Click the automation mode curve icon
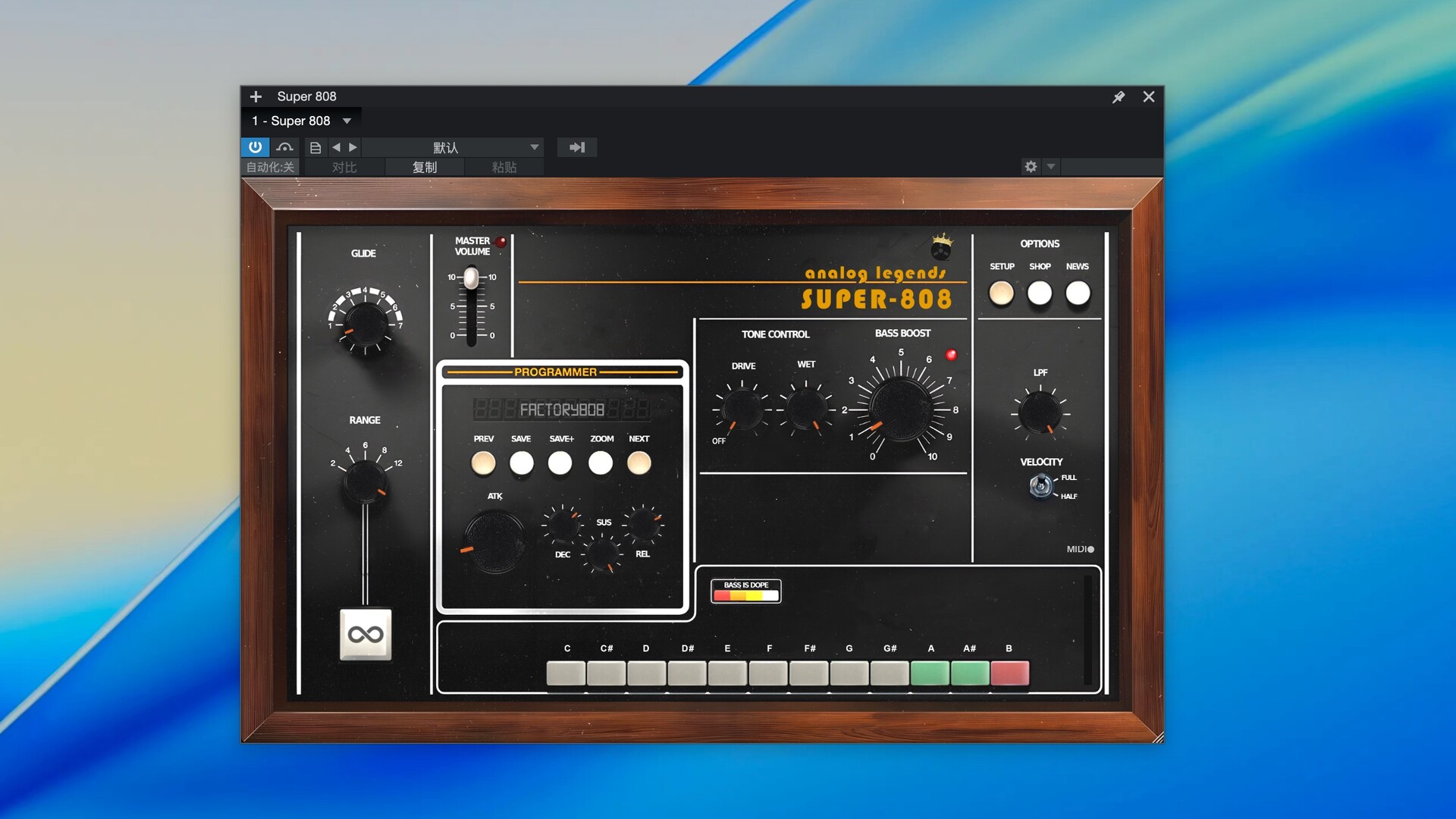1456x819 pixels. click(284, 147)
